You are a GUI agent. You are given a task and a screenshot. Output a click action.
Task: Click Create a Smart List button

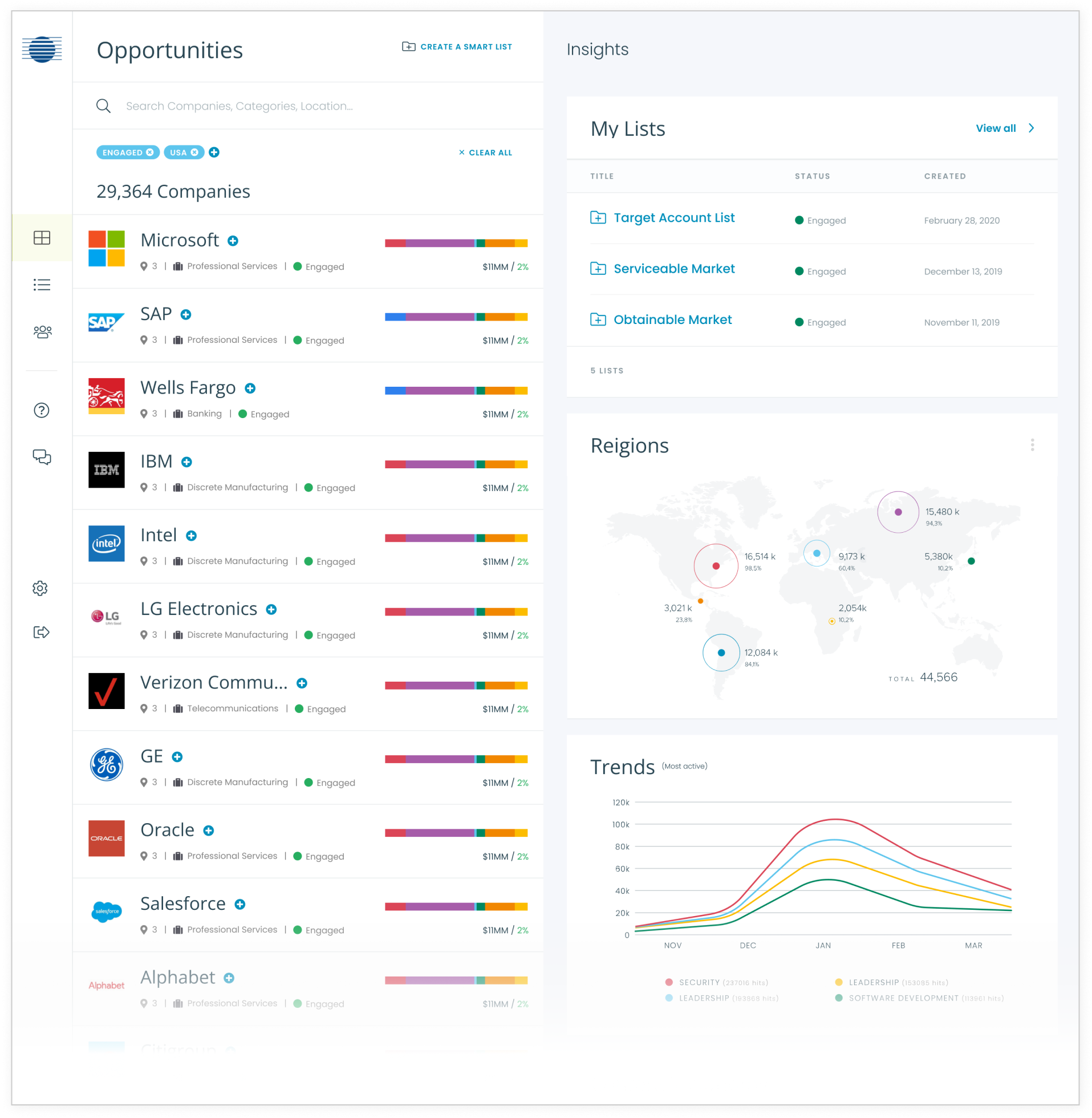point(457,46)
